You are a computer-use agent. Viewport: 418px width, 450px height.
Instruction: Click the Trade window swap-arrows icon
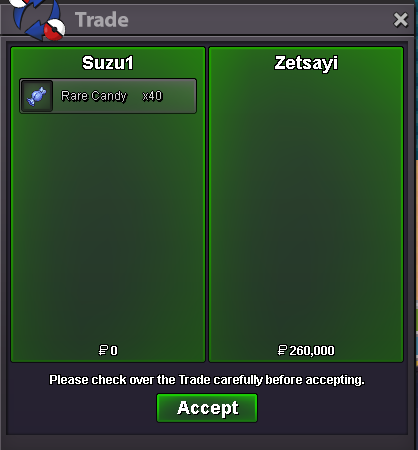(37, 19)
